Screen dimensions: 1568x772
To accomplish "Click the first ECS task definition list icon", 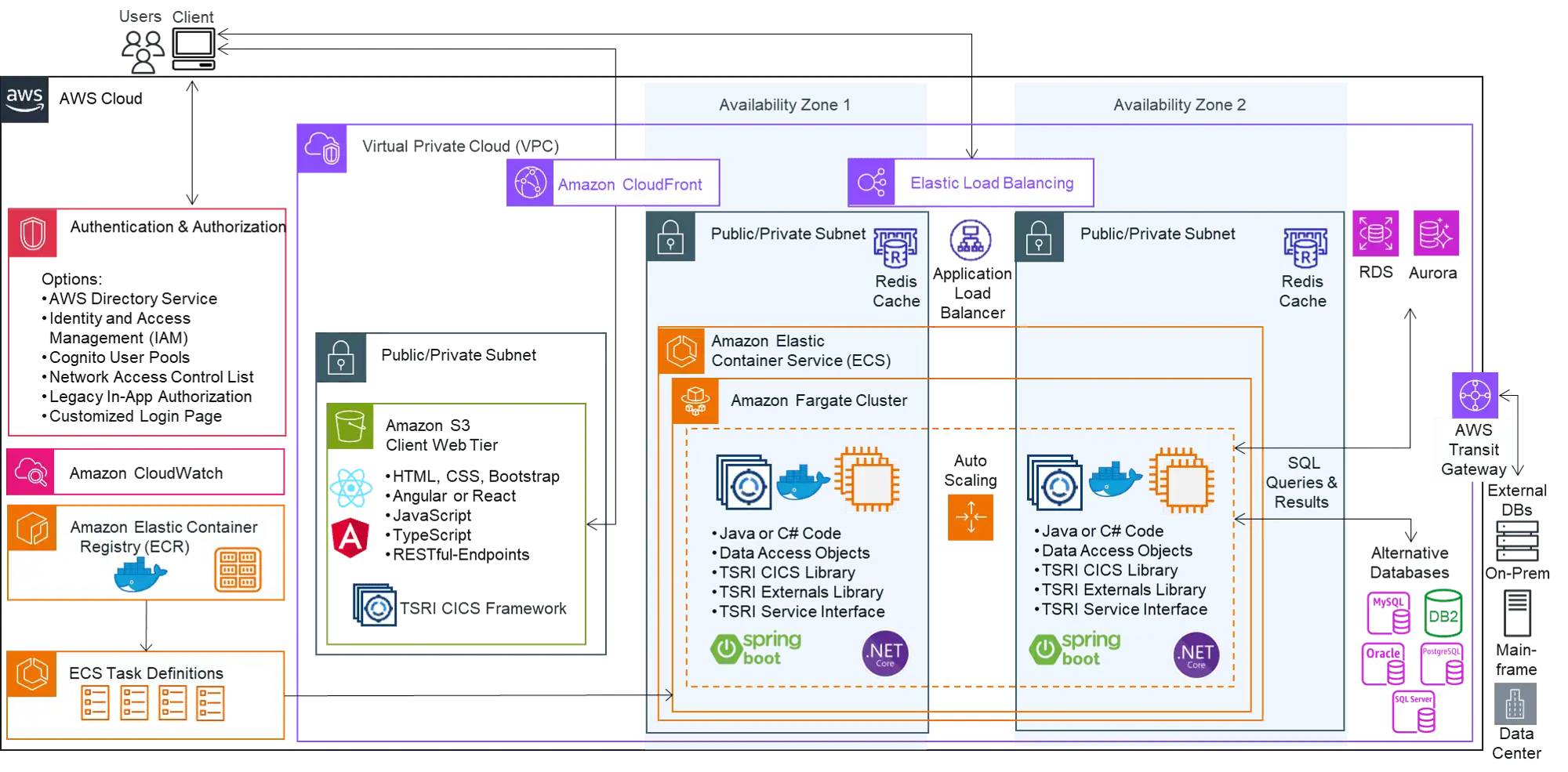I will tap(96, 703).
